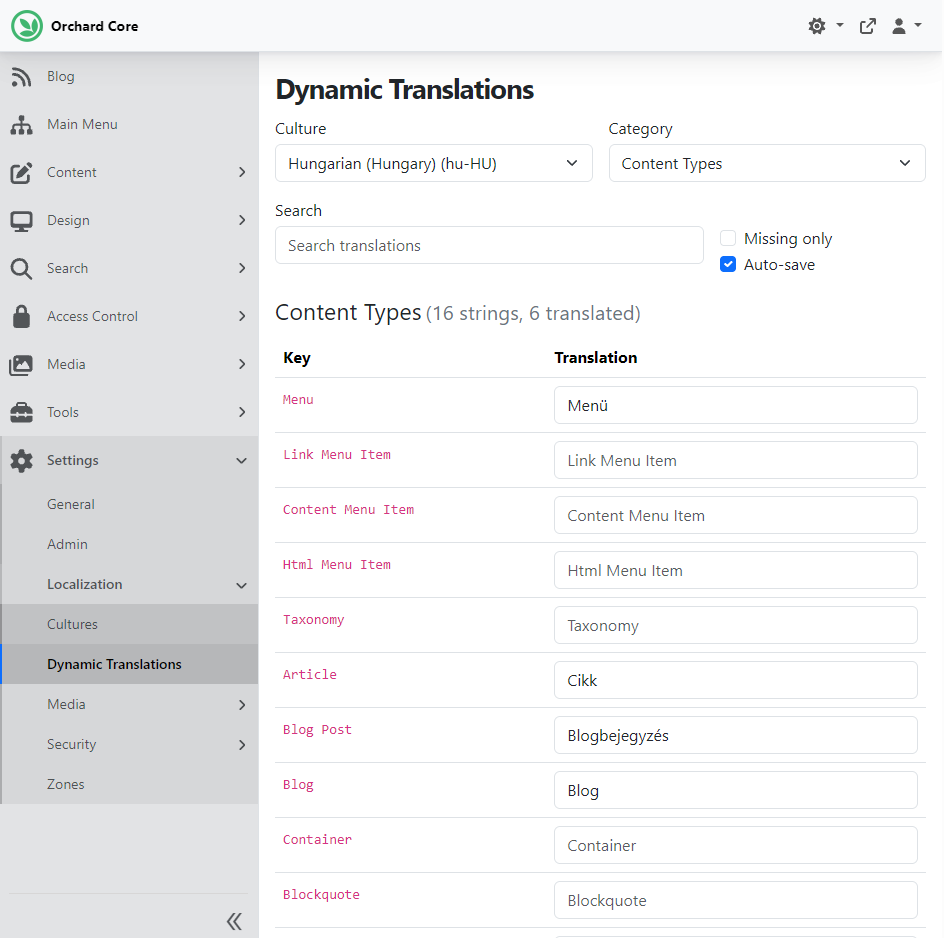Edit the Link Menu Item translation field

(736, 461)
